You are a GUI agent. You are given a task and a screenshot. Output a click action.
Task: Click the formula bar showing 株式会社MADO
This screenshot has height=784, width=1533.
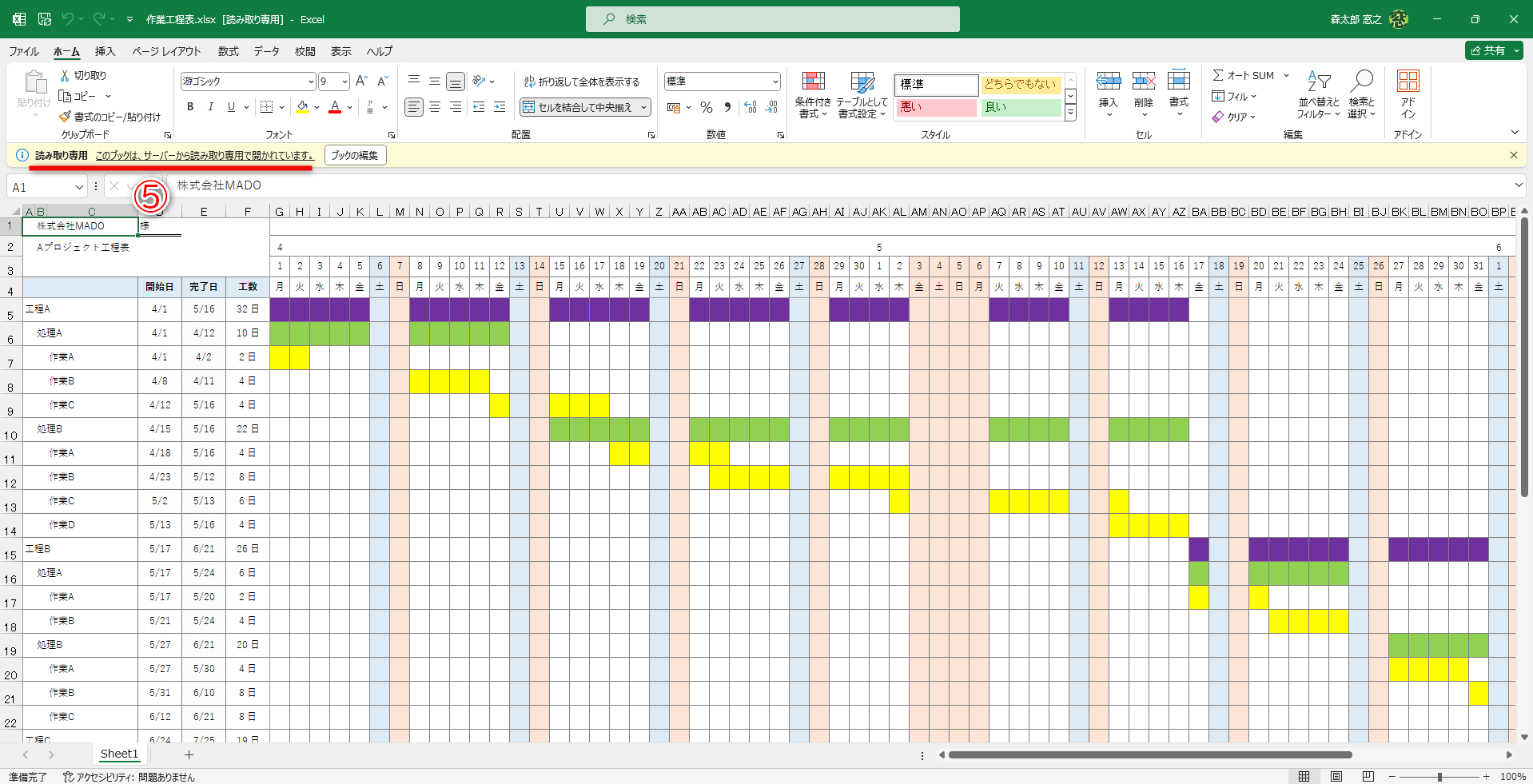(839, 185)
